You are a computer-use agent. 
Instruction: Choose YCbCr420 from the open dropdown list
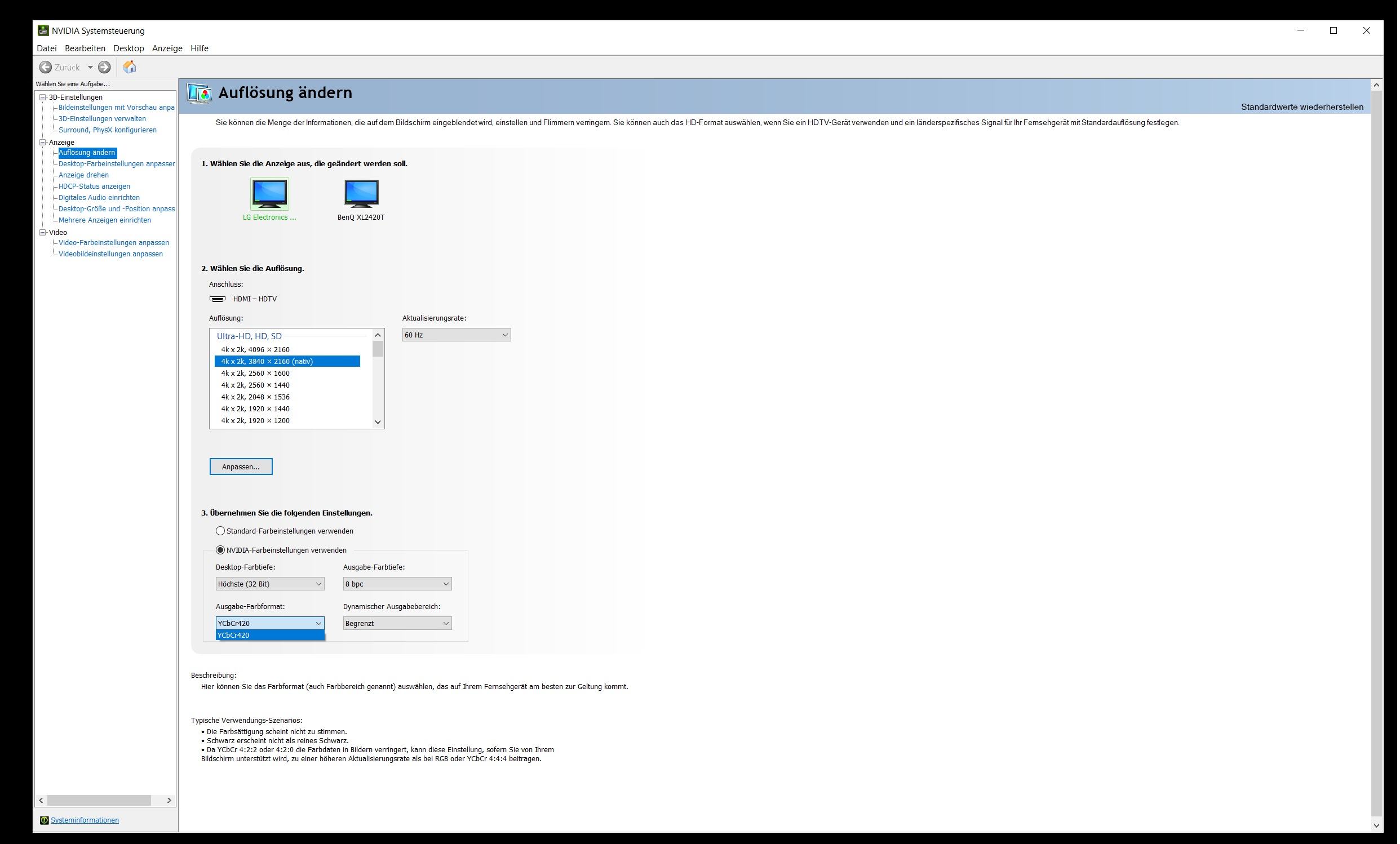click(x=271, y=635)
